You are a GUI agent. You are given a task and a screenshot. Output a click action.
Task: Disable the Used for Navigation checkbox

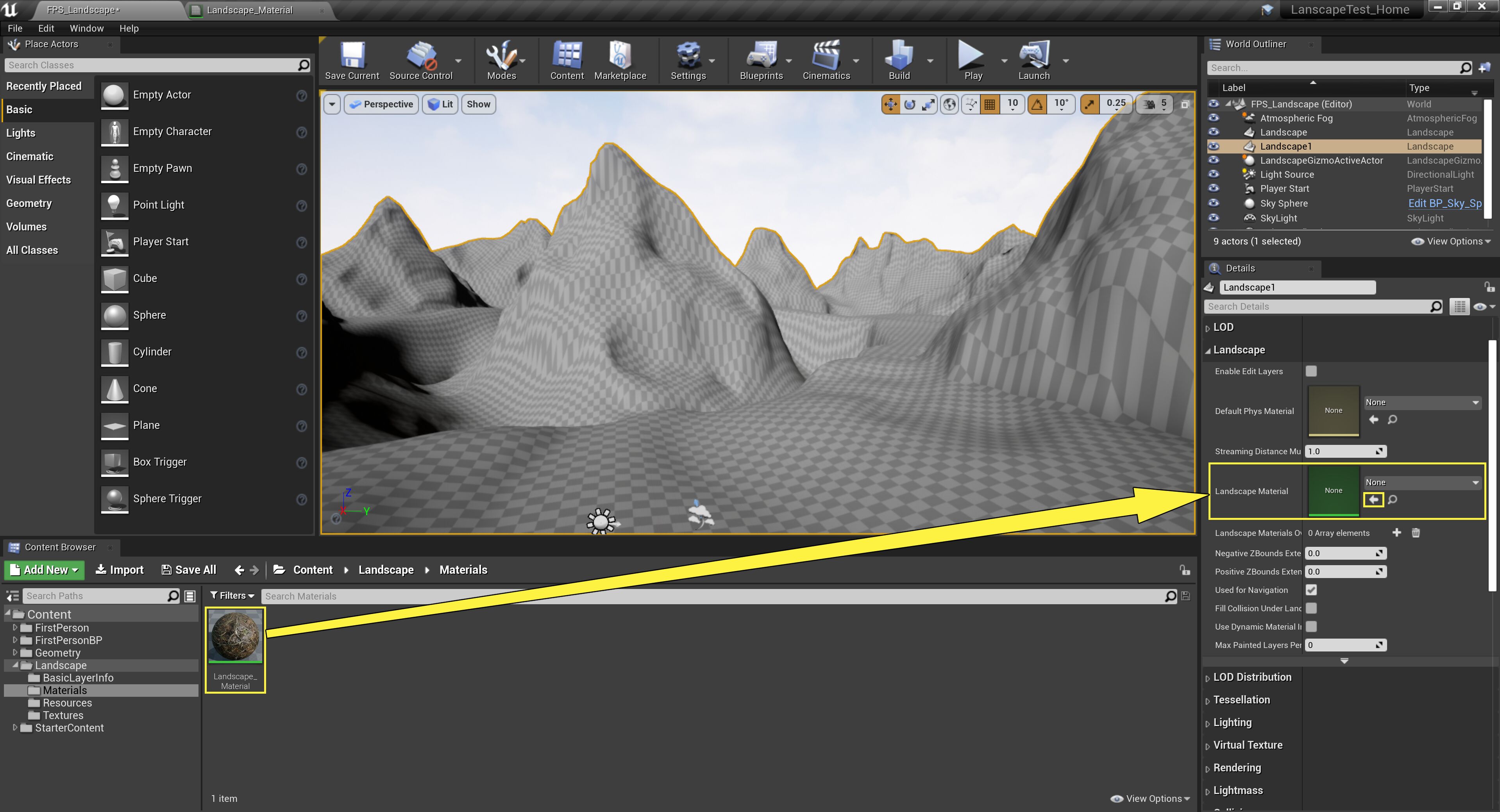[1312, 590]
